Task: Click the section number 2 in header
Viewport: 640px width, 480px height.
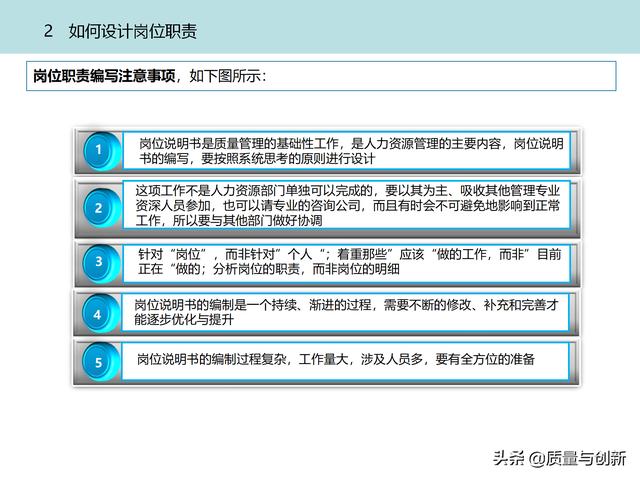Action: [x=49, y=31]
